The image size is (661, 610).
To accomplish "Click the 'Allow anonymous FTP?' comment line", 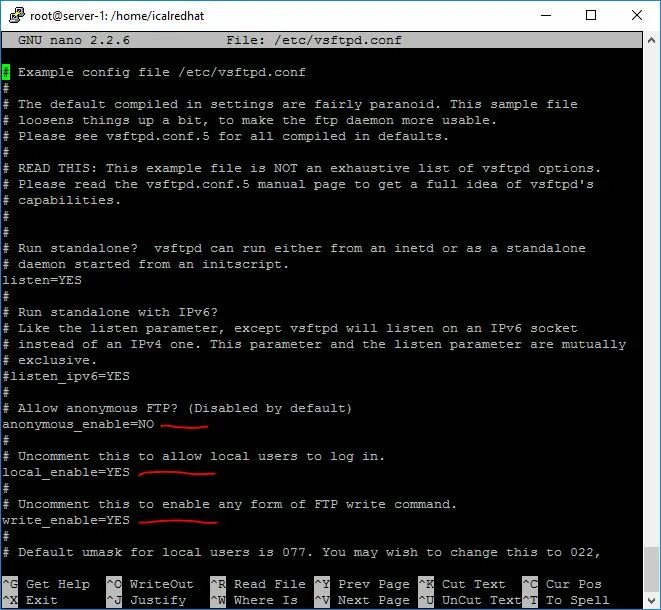I will point(177,408).
